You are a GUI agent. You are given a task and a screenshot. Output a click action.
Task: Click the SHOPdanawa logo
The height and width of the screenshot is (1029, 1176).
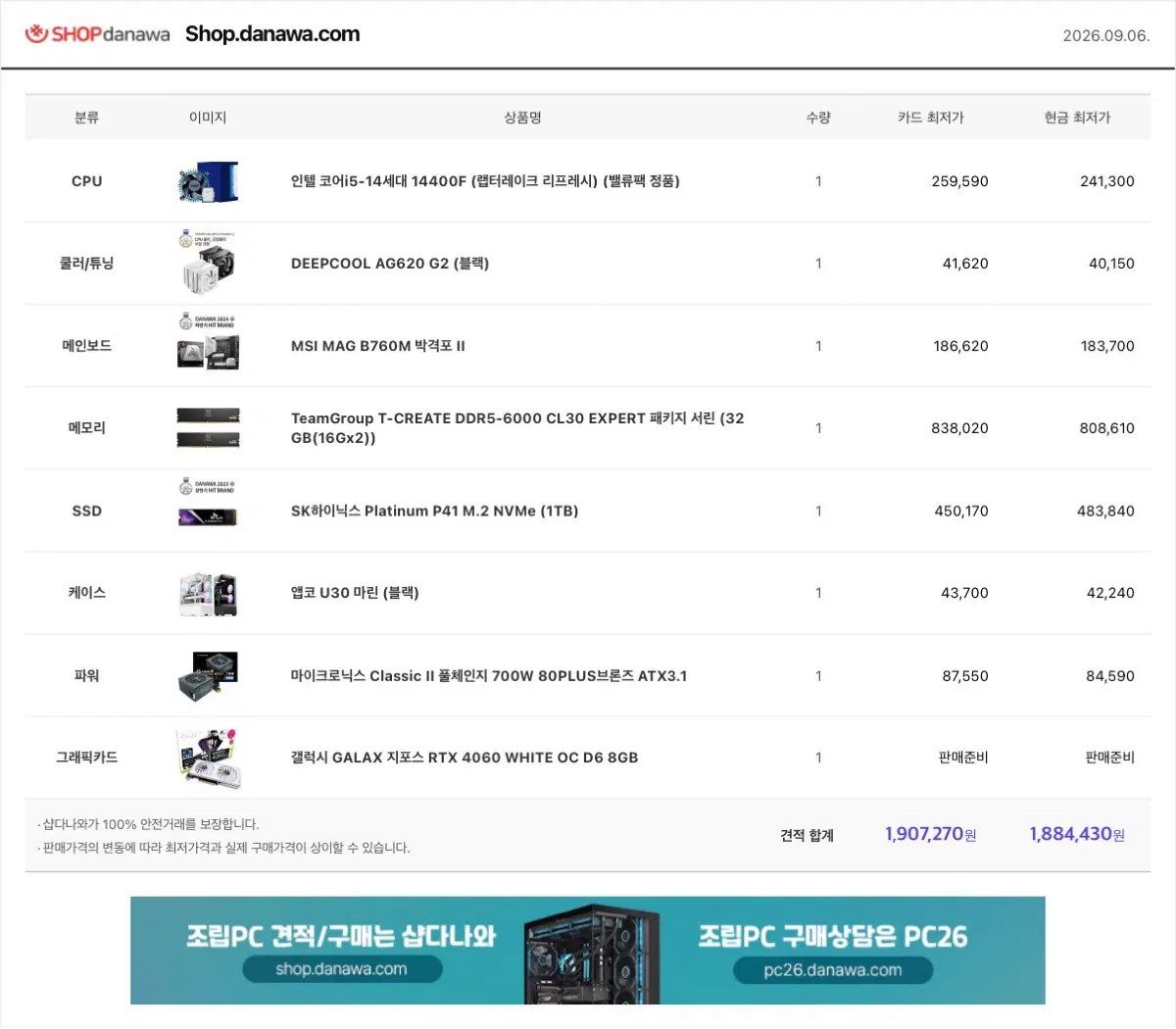click(97, 34)
